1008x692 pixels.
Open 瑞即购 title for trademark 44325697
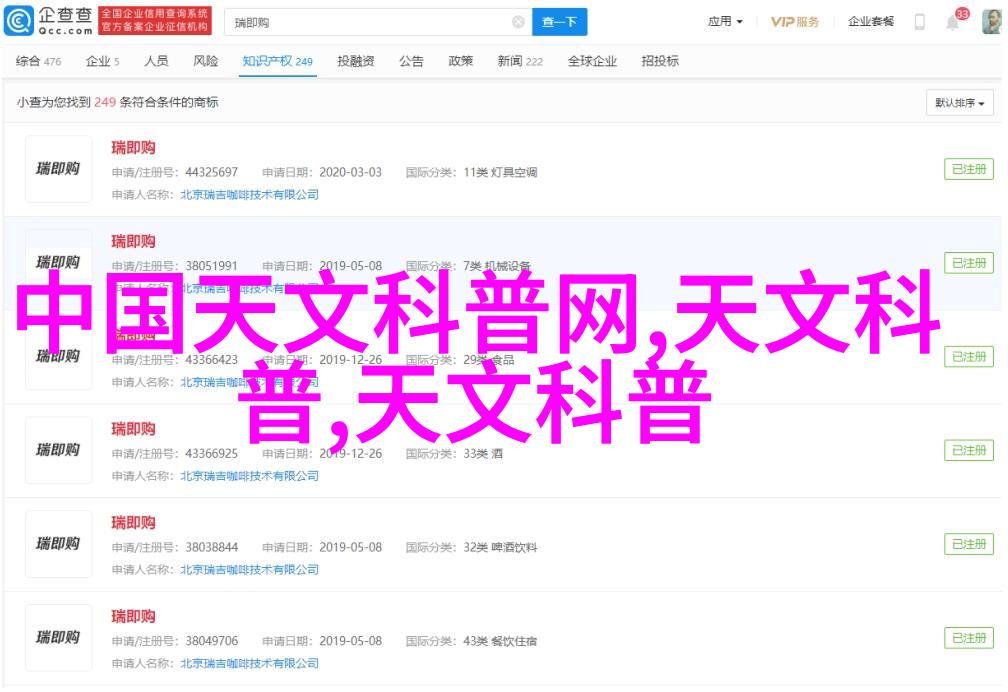click(x=133, y=148)
